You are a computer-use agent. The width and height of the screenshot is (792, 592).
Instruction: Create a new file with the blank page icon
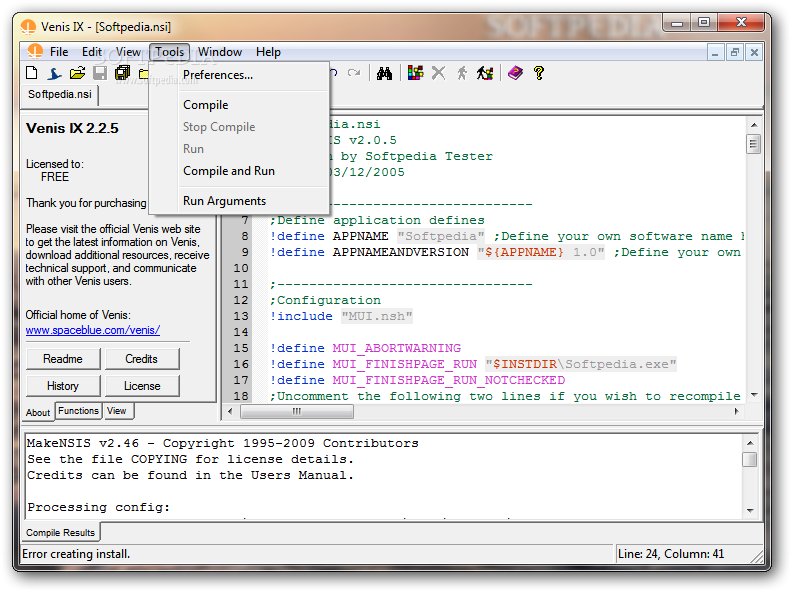tap(31, 73)
